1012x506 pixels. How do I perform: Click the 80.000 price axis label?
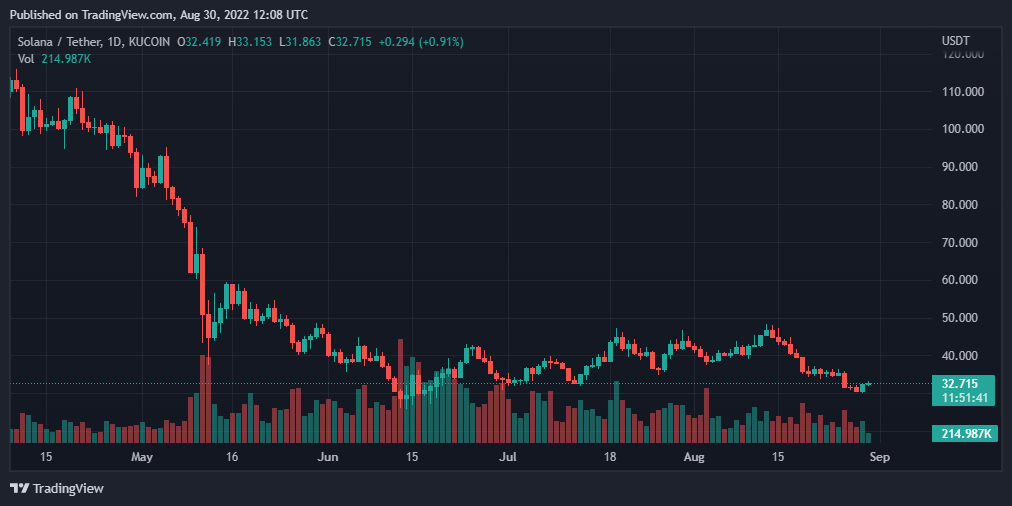click(964, 205)
